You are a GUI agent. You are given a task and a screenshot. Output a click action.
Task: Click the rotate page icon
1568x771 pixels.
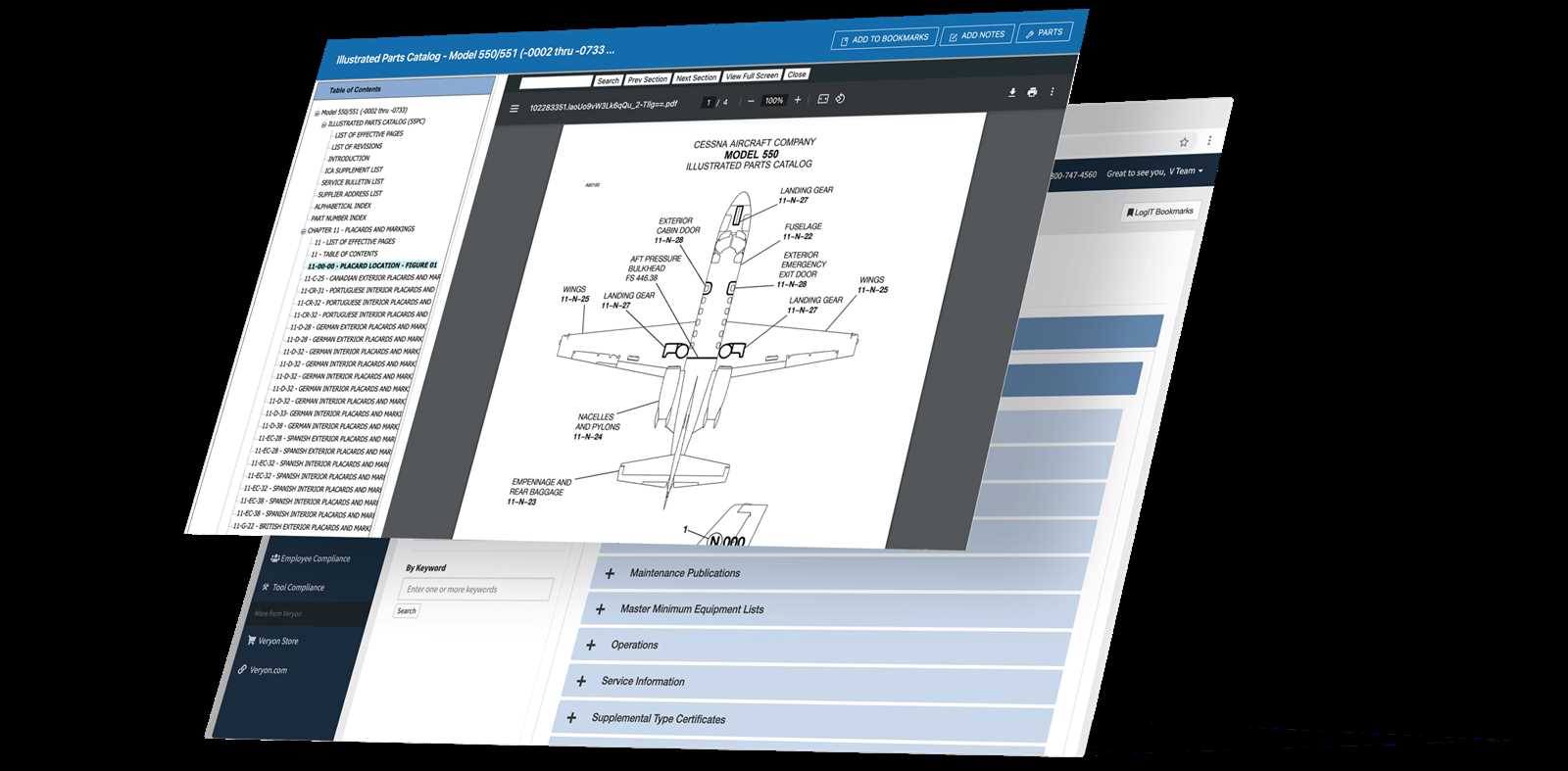(x=841, y=98)
